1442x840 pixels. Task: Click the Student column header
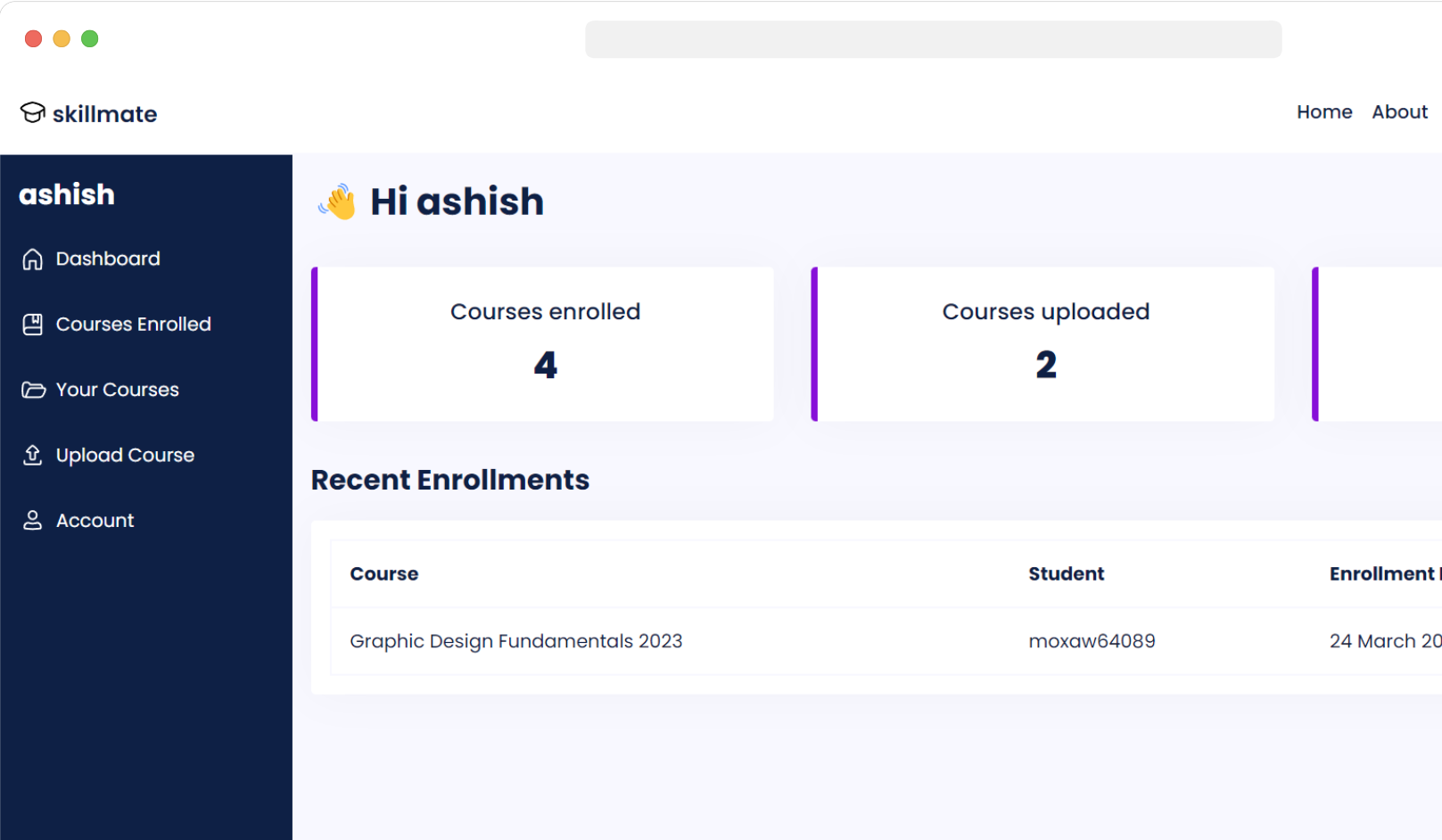pyautogui.click(x=1066, y=574)
